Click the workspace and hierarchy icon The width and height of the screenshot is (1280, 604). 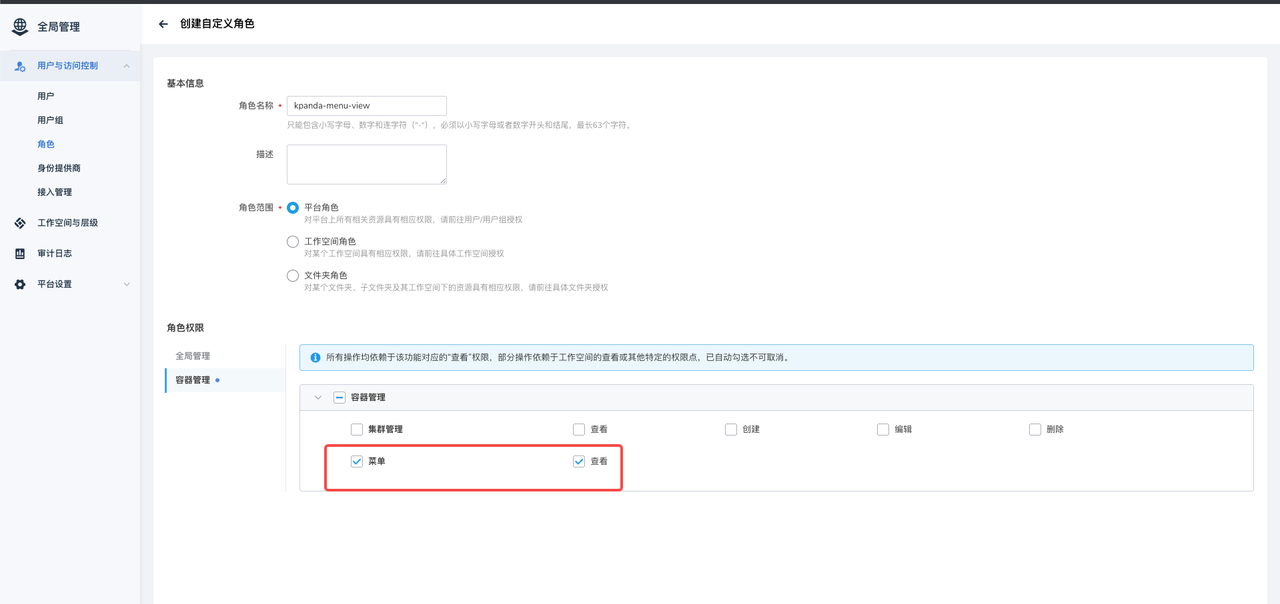(x=20, y=223)
